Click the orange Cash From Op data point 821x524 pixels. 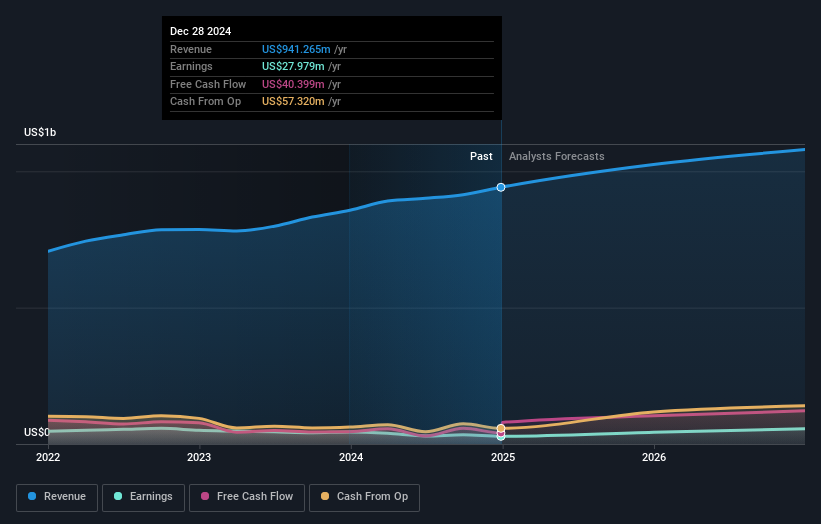click(x=501, y=428)
